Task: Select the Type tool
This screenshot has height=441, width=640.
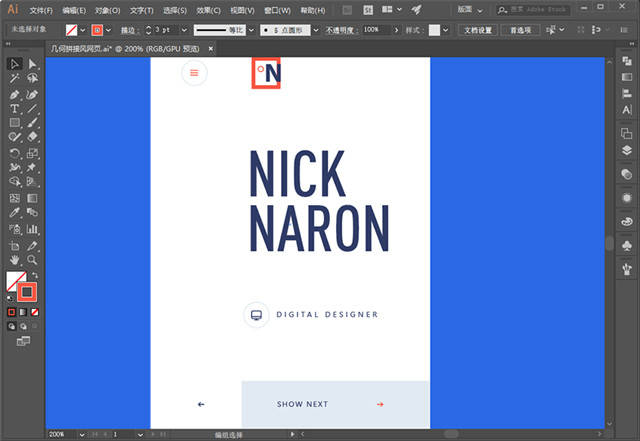Action: pyautogui.click(x=15, y=108)
